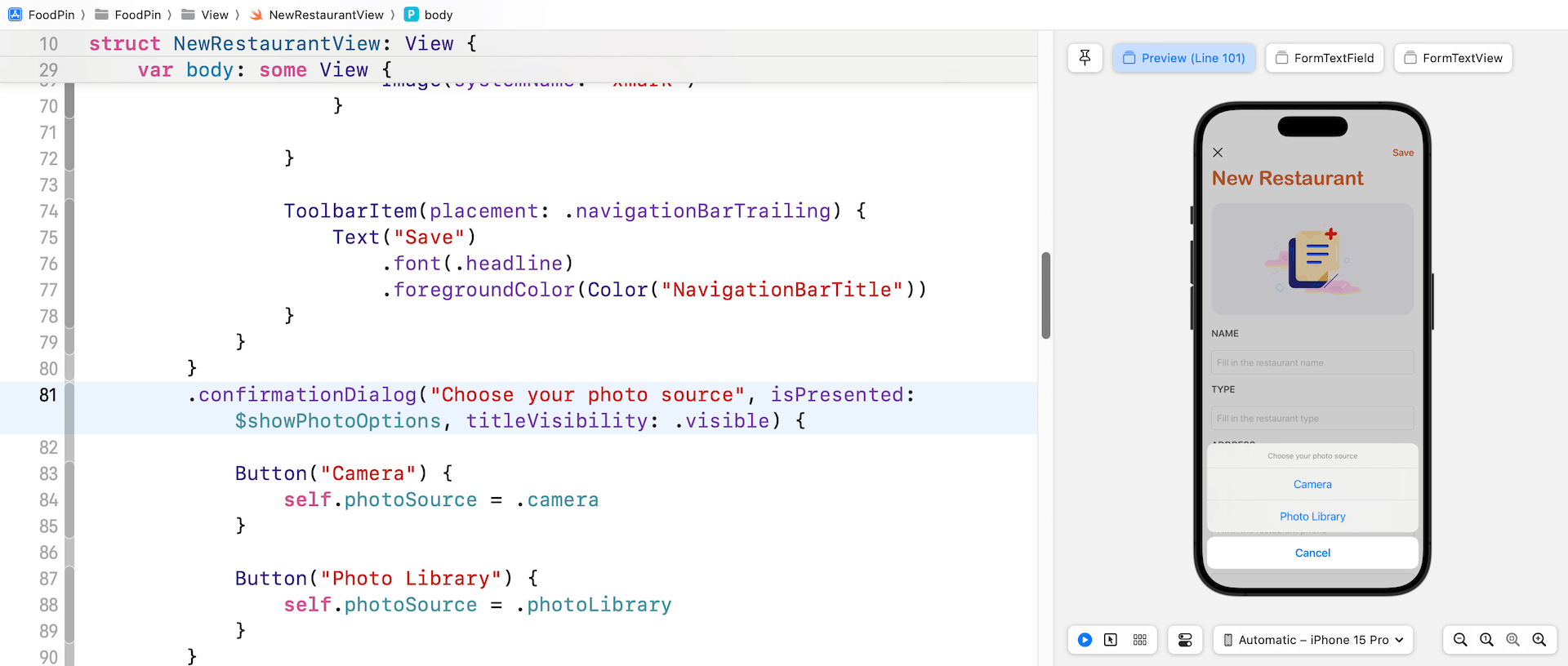
Task: Start live preview mode
Action: pos(1085,640)
